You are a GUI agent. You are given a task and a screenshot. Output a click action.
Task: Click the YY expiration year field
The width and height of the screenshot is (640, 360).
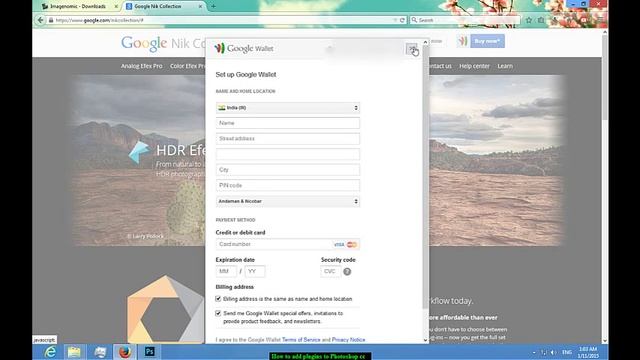tap(255, 271)
